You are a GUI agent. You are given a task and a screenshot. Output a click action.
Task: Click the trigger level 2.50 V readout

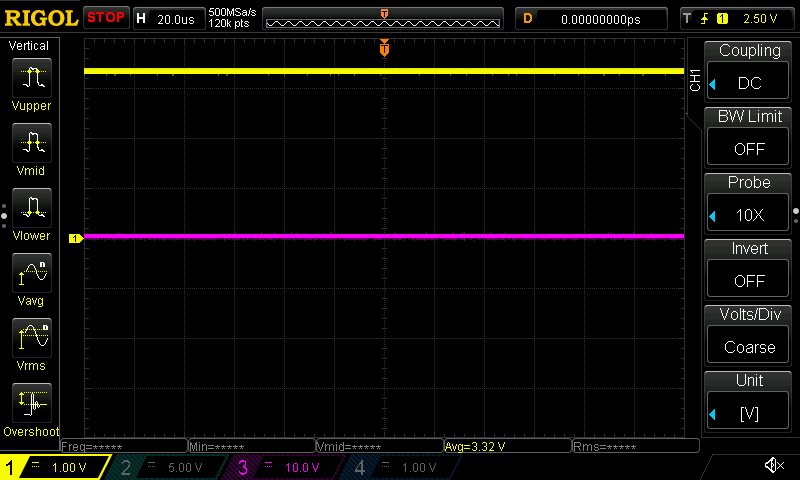coord(760,19)
